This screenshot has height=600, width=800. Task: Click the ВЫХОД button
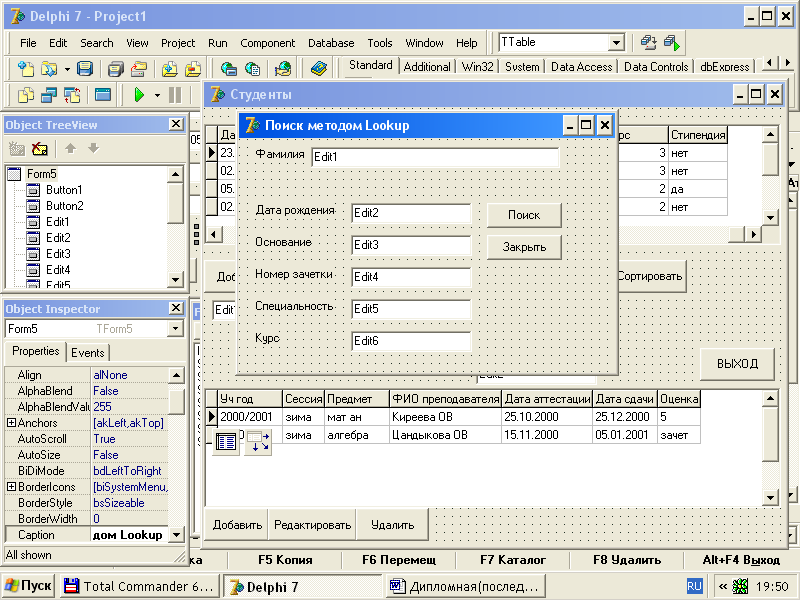[737, 364]
